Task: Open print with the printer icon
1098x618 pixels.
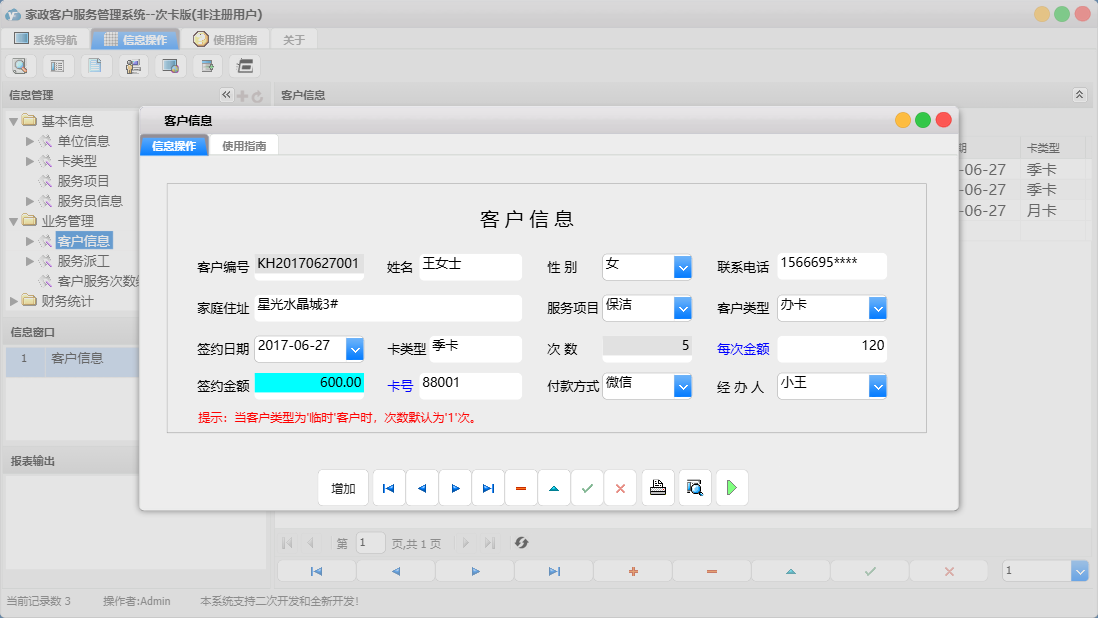Action: click(x=657, y=488)
